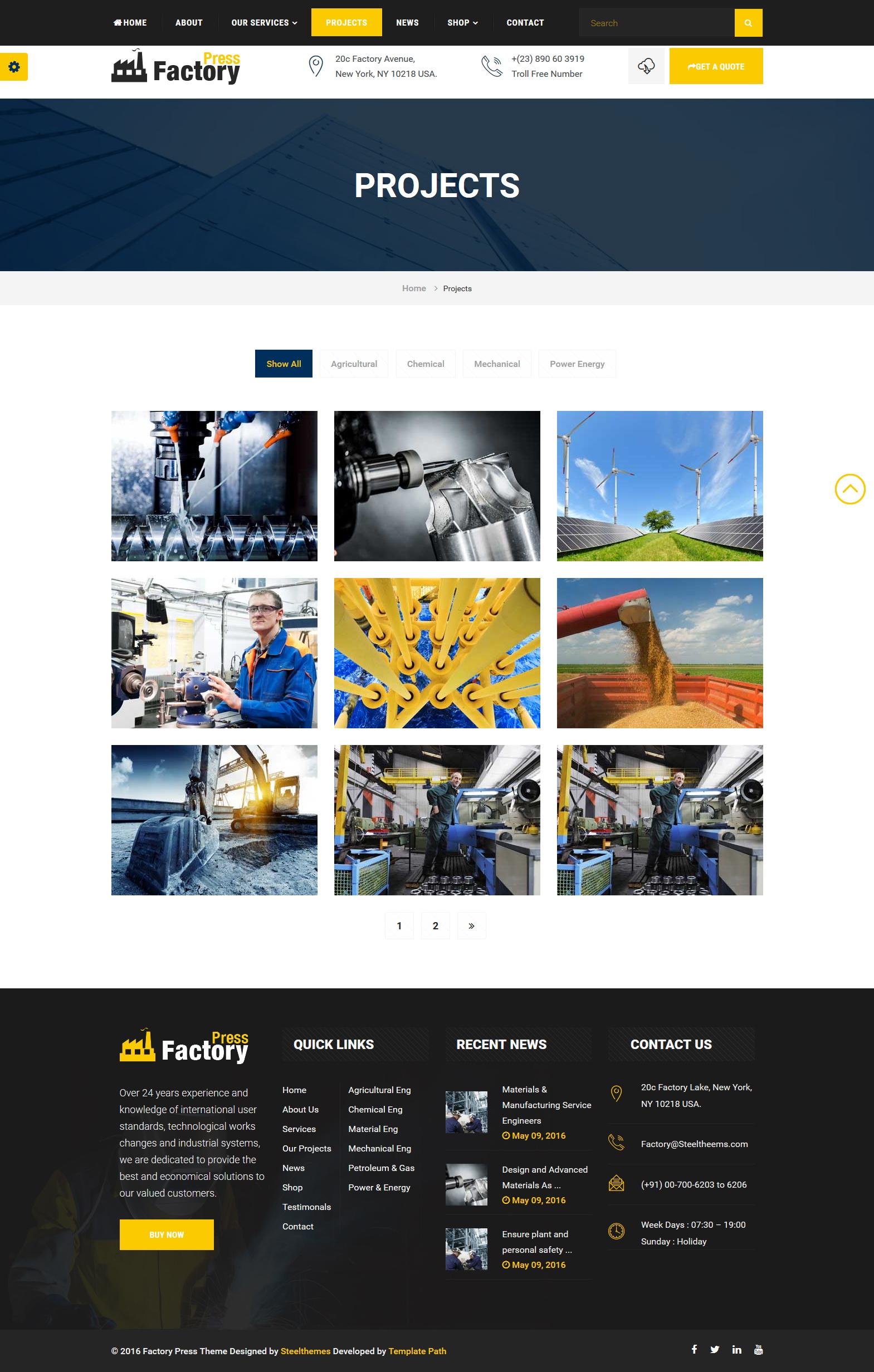Click the footer phone icon

click(x=616, y=1143)
